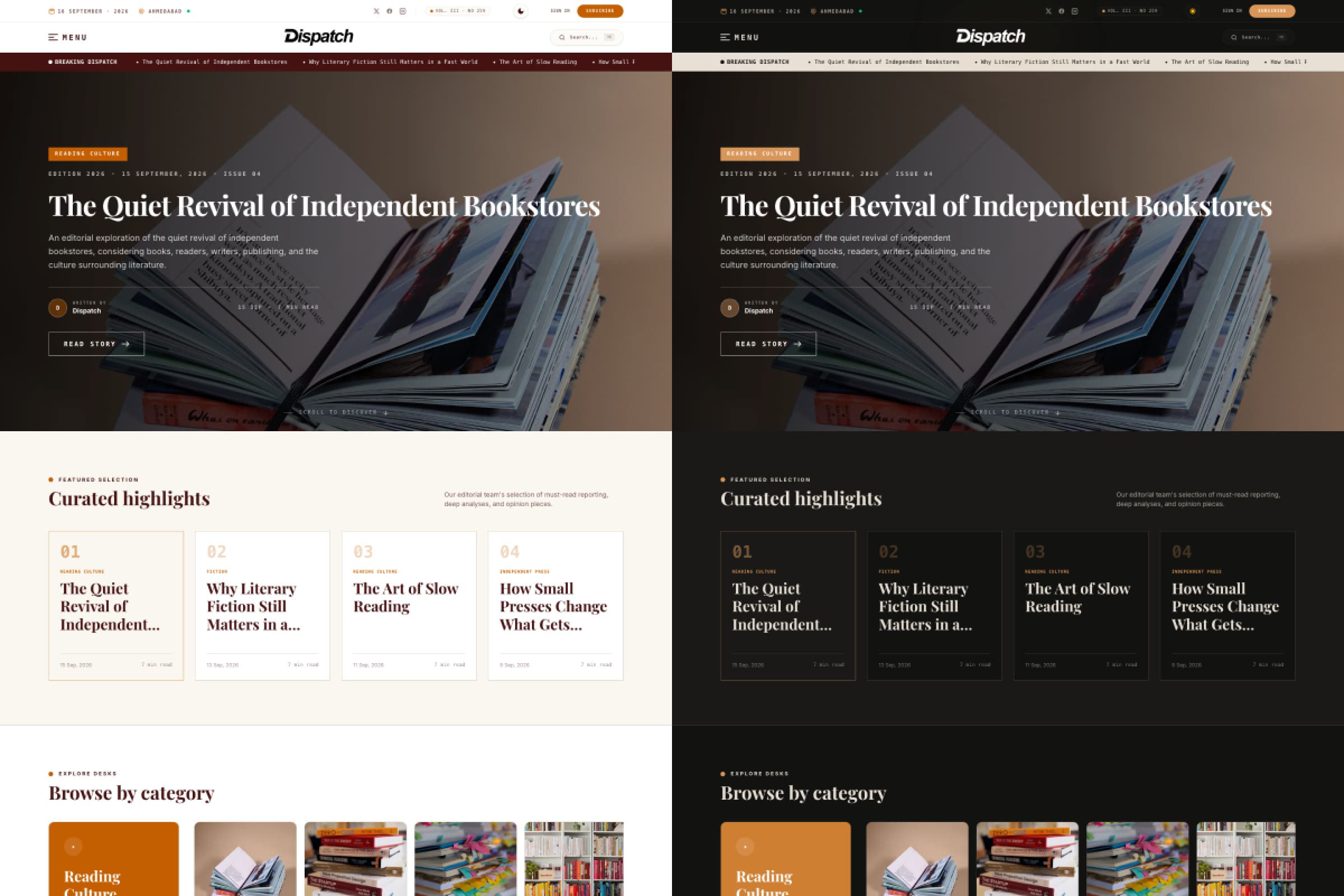1344x896 pixels.
Task: Open the X social icon on dark page
Action: tap(1048, 11)
